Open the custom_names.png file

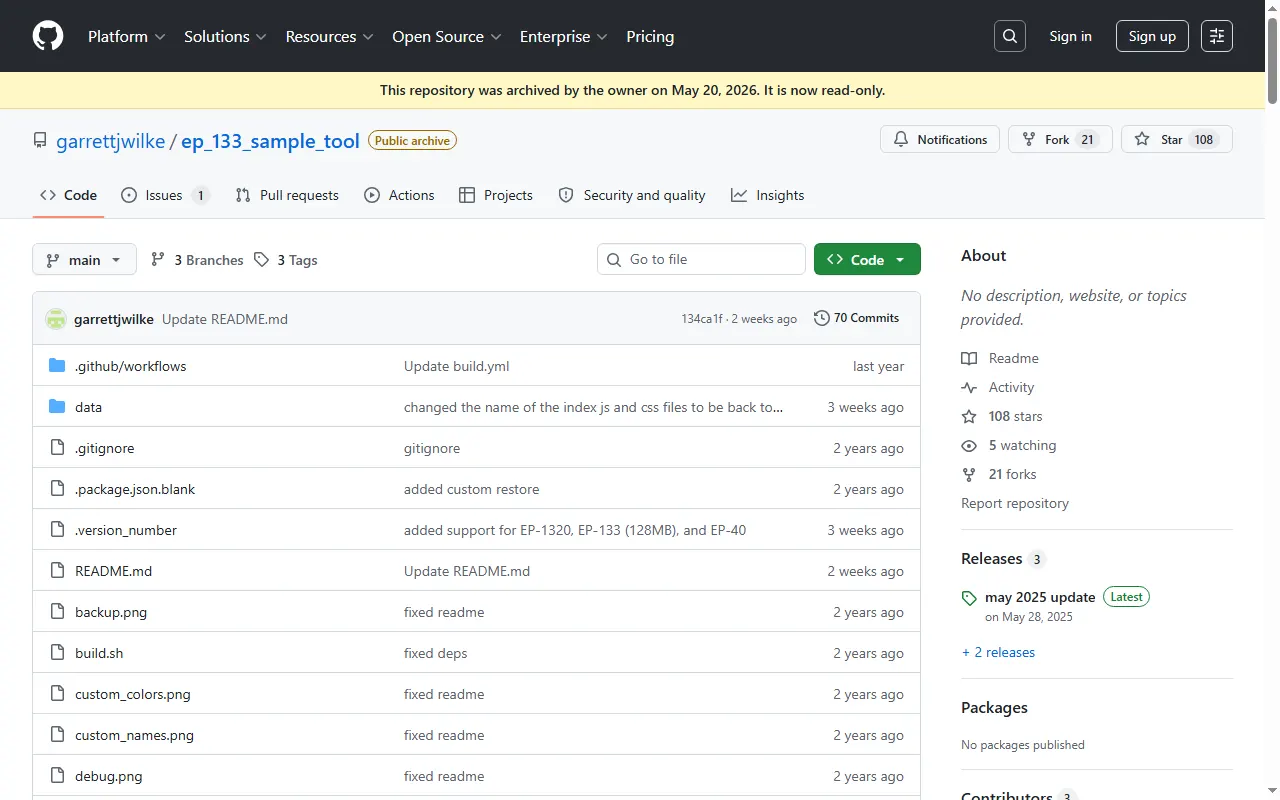[134, 735]
